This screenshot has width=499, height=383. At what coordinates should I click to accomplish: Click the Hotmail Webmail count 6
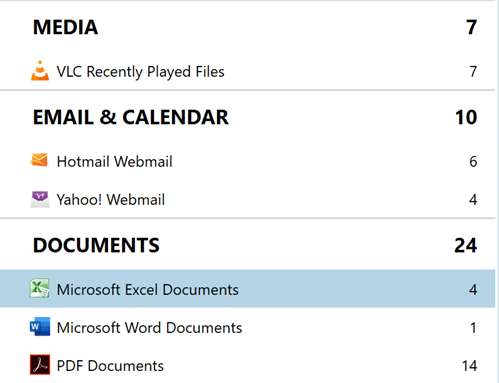tap(473, 162)
